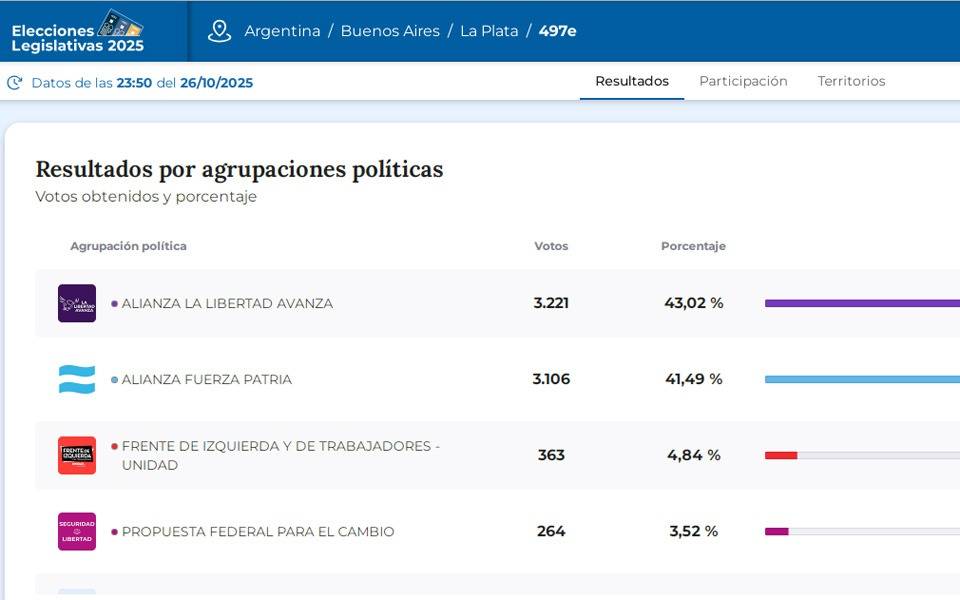Screen dimensions: 960x600
Task: Select the ALIANZA LA LIBERTAD AVANZA row name
Action: tap(227, 303)
